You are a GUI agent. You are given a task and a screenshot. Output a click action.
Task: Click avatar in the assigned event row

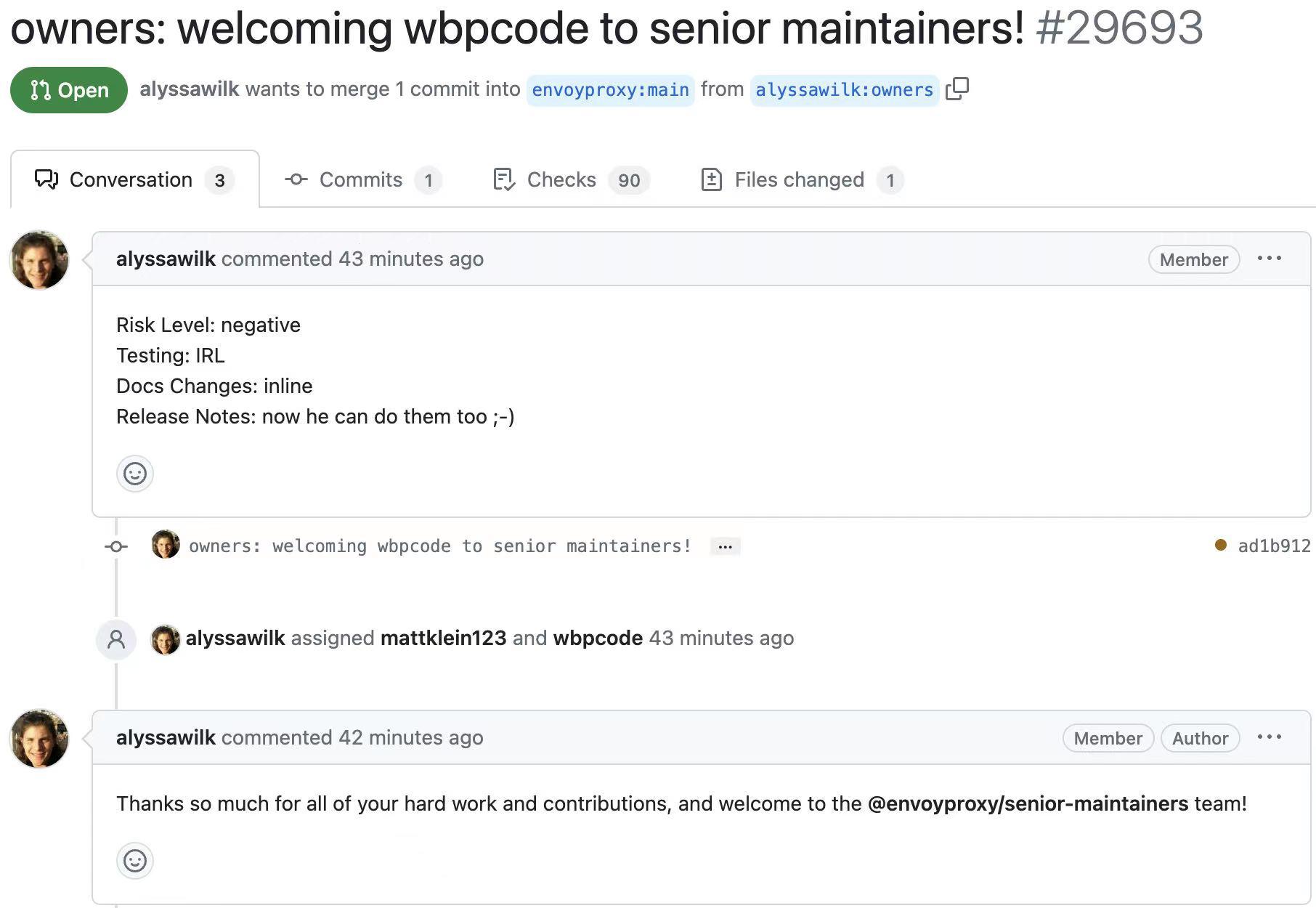(x=166, y=639)
